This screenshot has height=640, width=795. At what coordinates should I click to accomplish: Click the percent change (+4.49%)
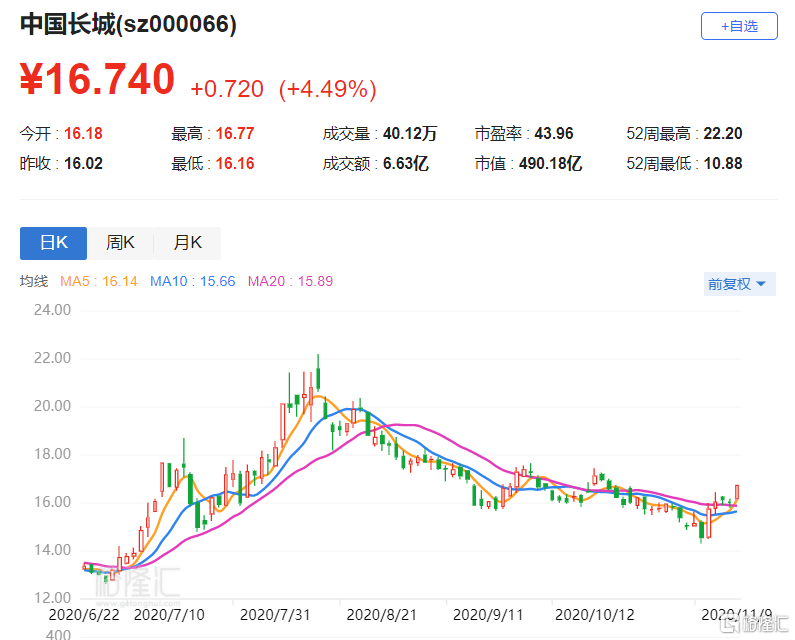[x=328, y=89]
